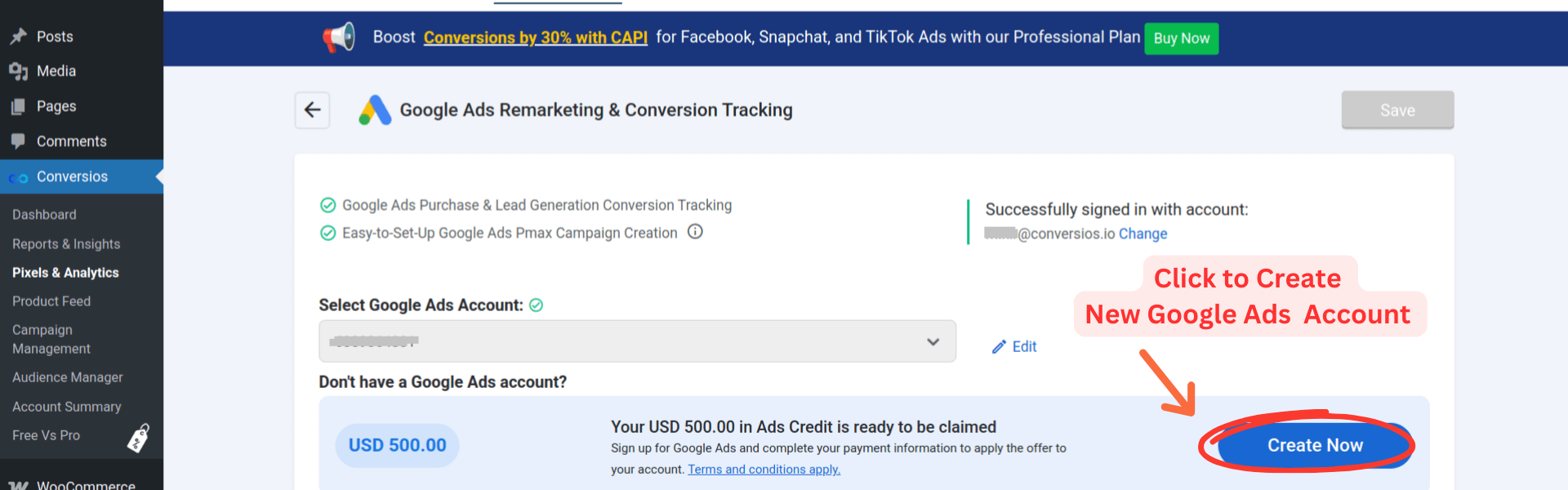Click green check beside Select Google Ads Account
Viewport: 1568px width, 490px height.
point(537,305)
